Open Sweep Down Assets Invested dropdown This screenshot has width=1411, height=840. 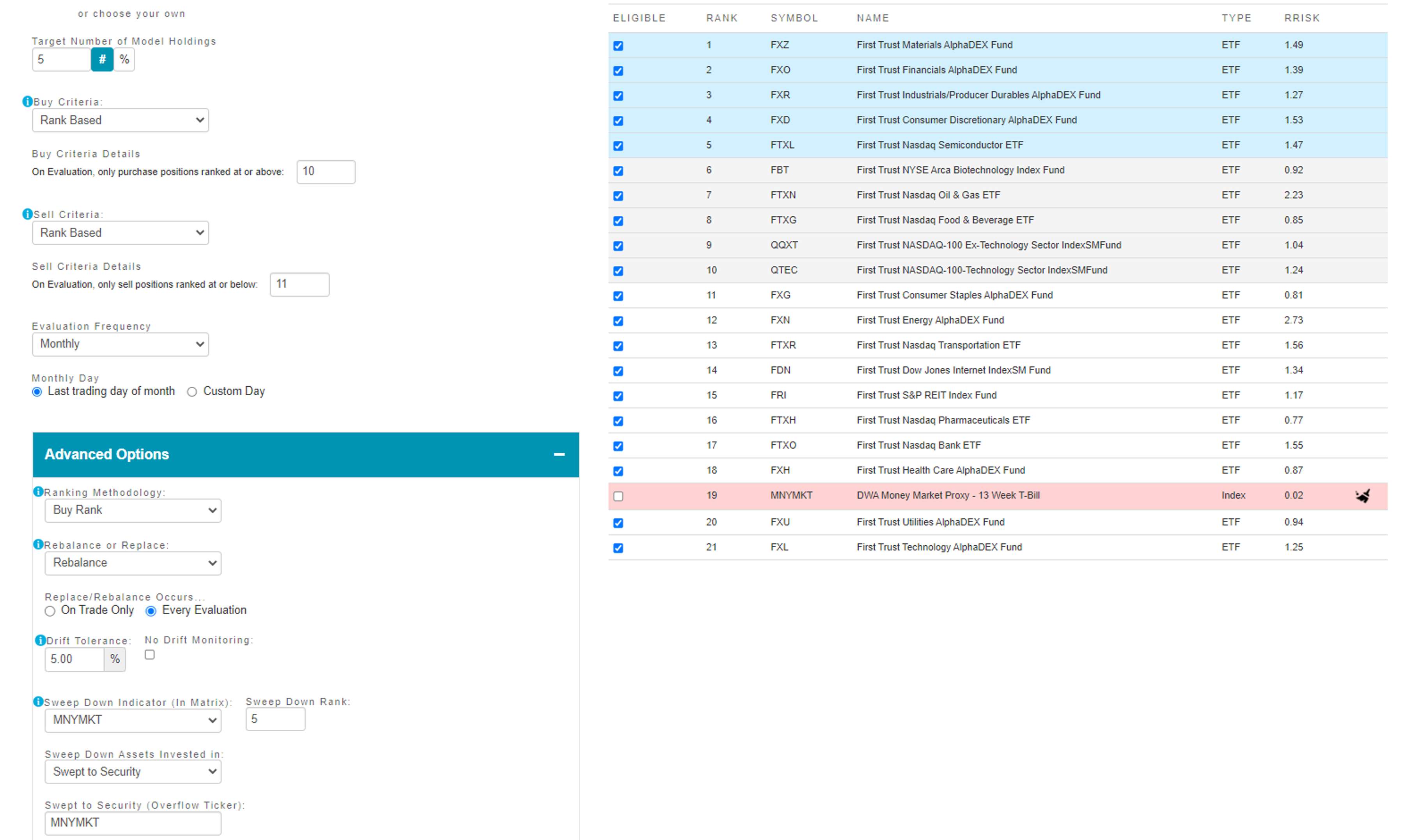133,772
